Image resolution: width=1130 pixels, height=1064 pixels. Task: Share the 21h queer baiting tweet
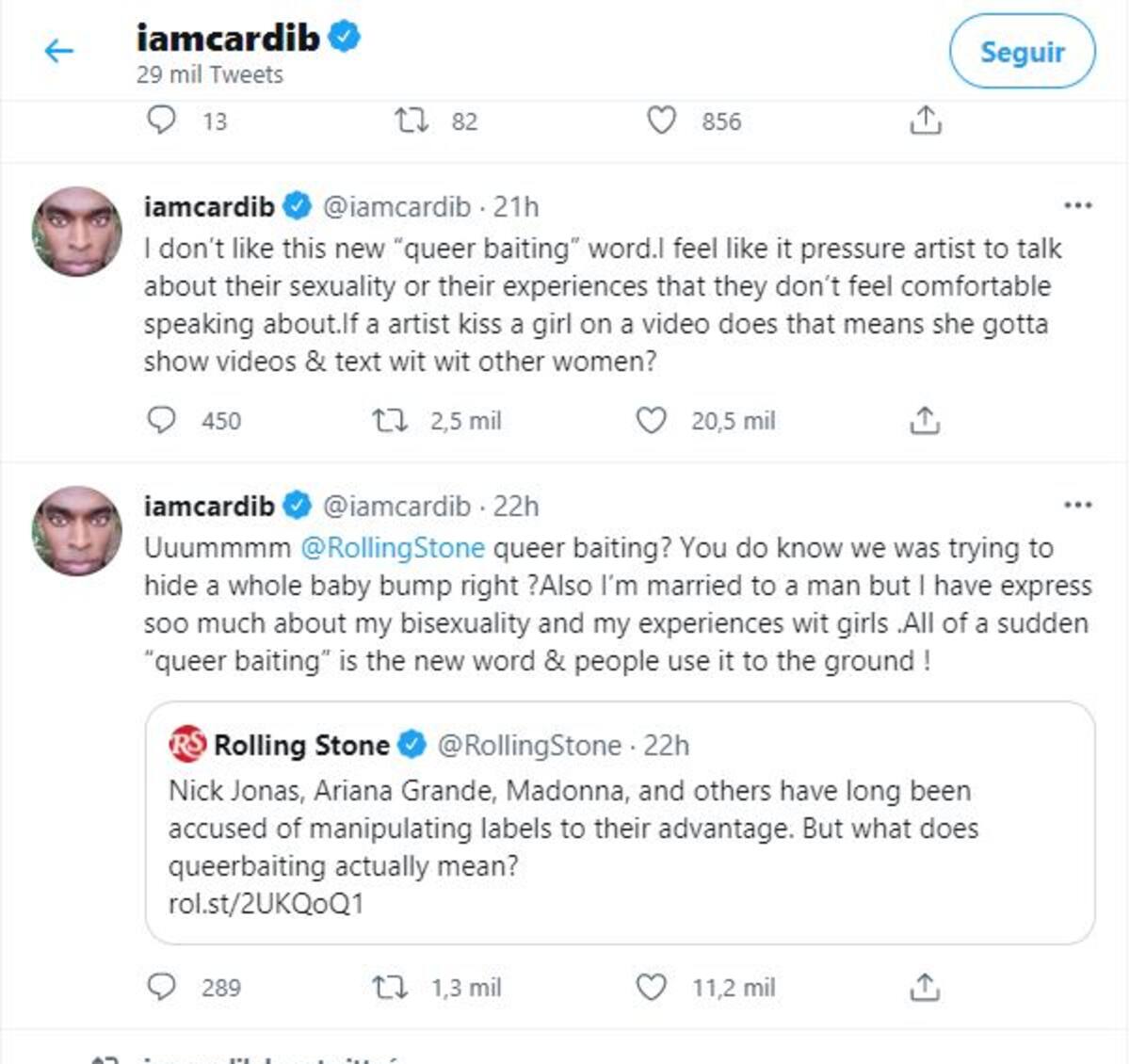(925, 420)
